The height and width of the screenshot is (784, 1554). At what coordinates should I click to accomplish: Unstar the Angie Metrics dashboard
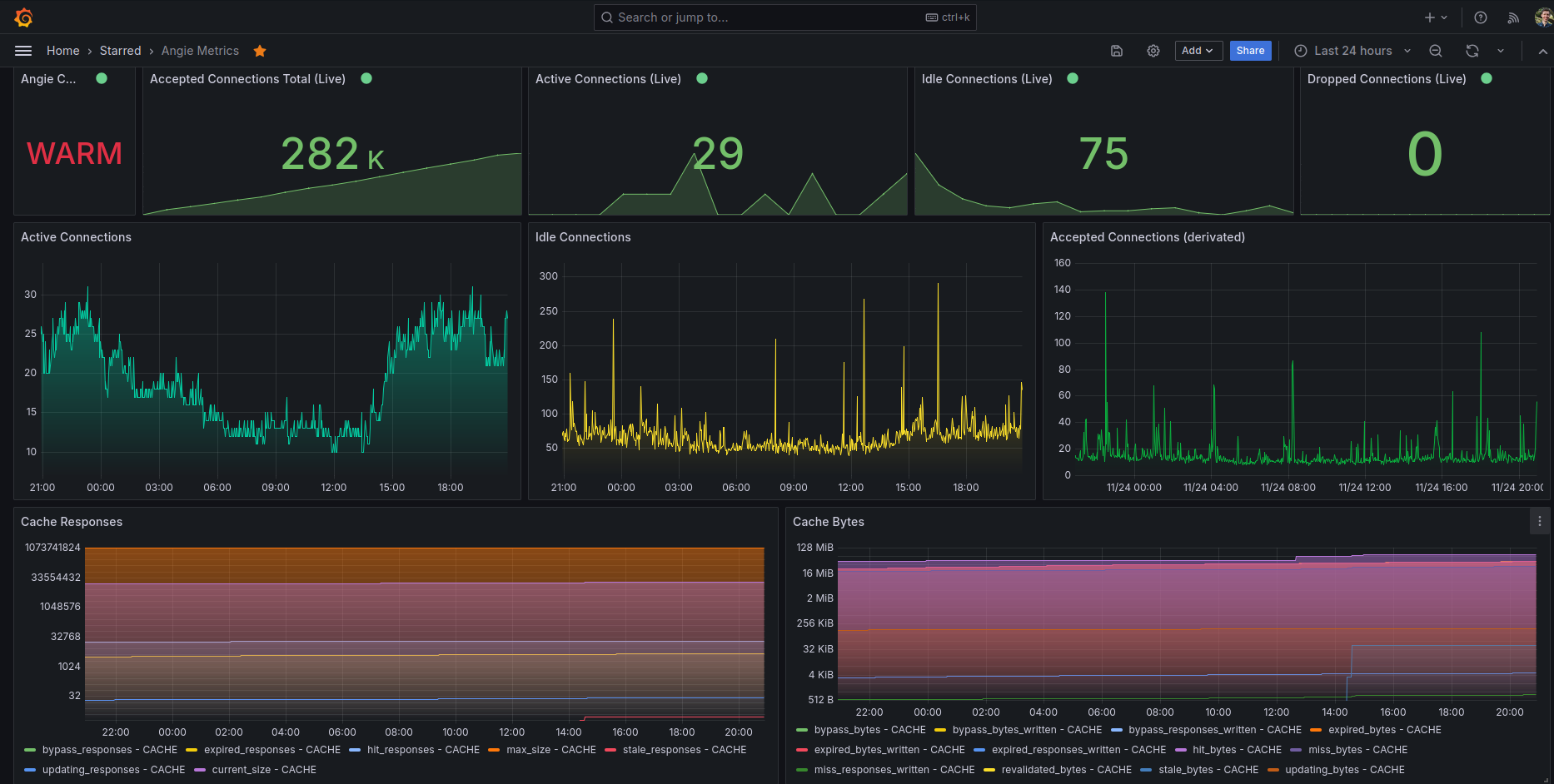[260, 51]
